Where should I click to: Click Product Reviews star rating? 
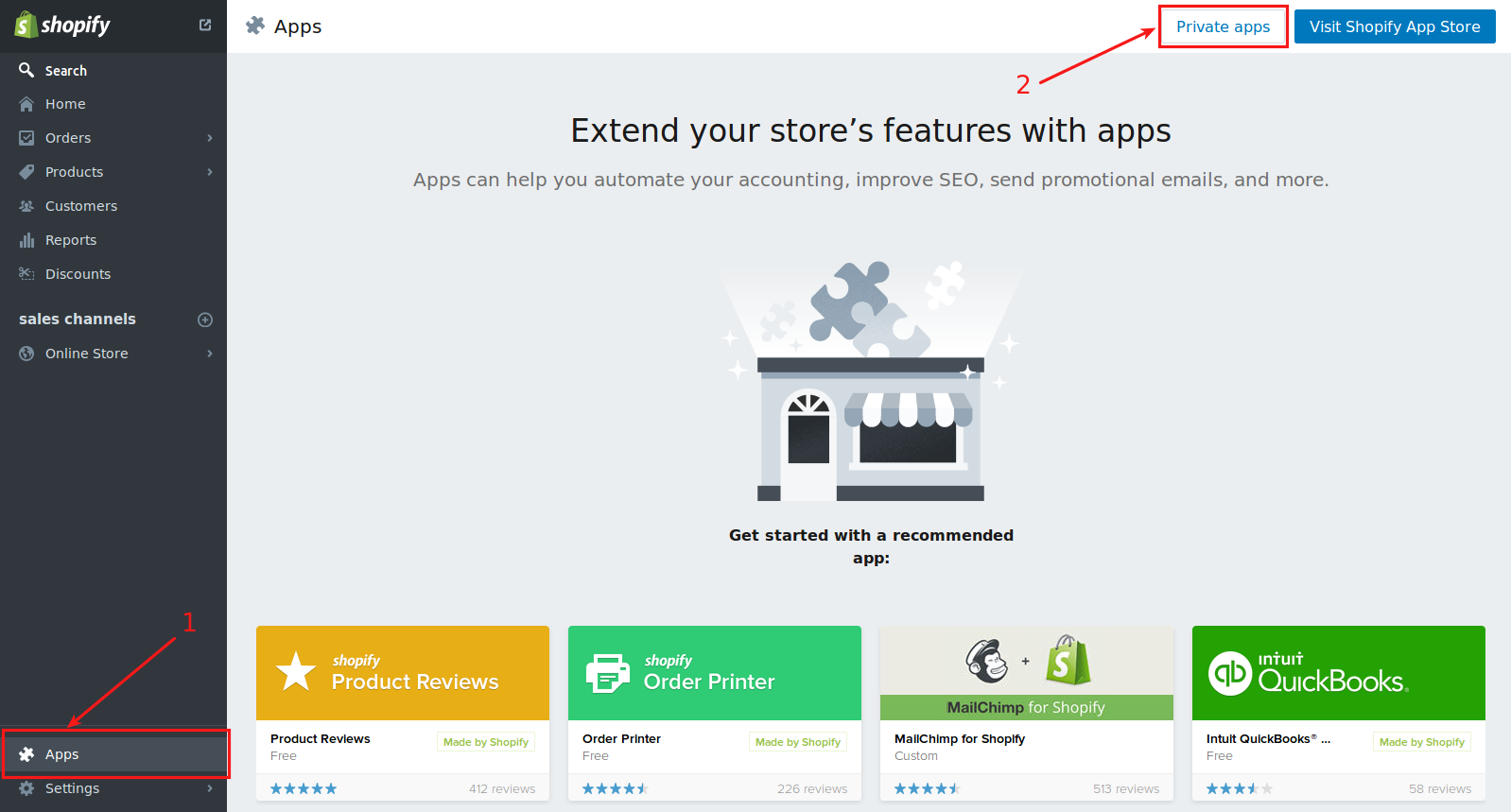pos(304,788)
